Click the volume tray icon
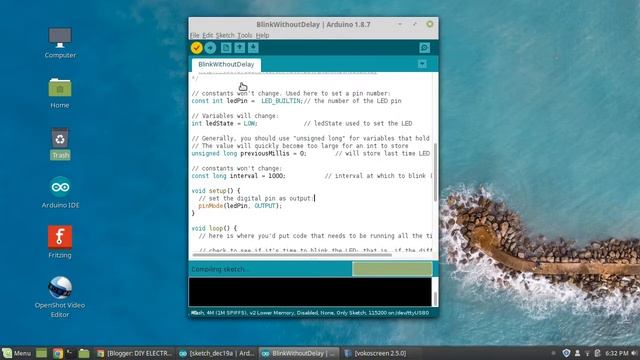640x360 pixels. tap(635, 353)
